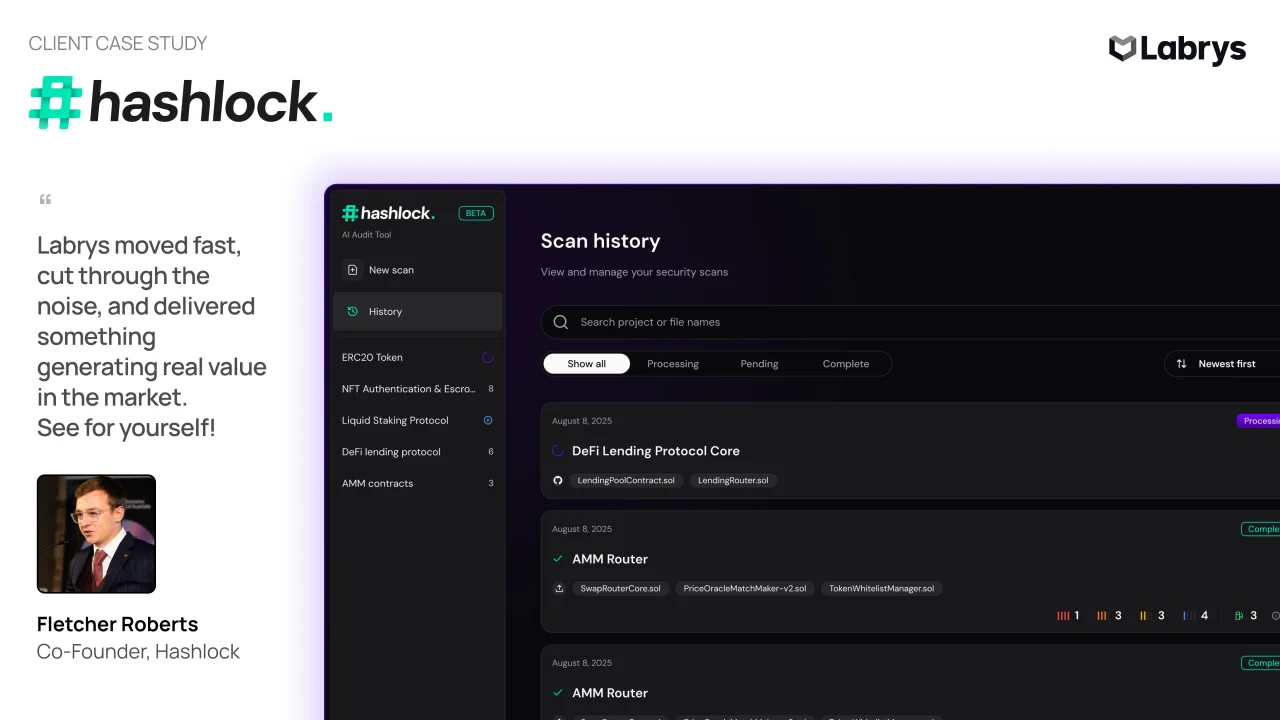Click the New scan plus icon

tap(352, 270)
